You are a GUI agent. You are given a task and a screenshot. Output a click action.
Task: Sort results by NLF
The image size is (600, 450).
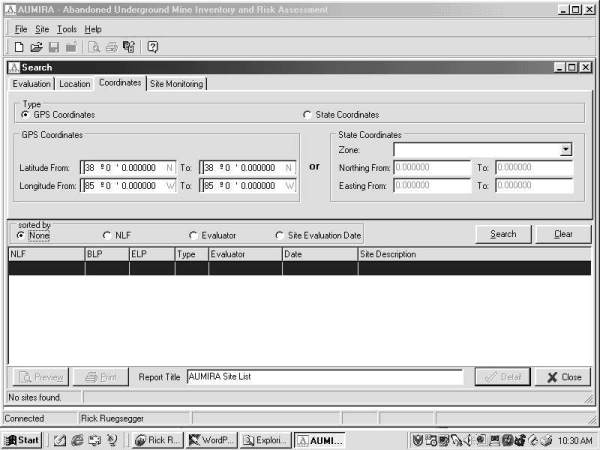pos(107,235)
